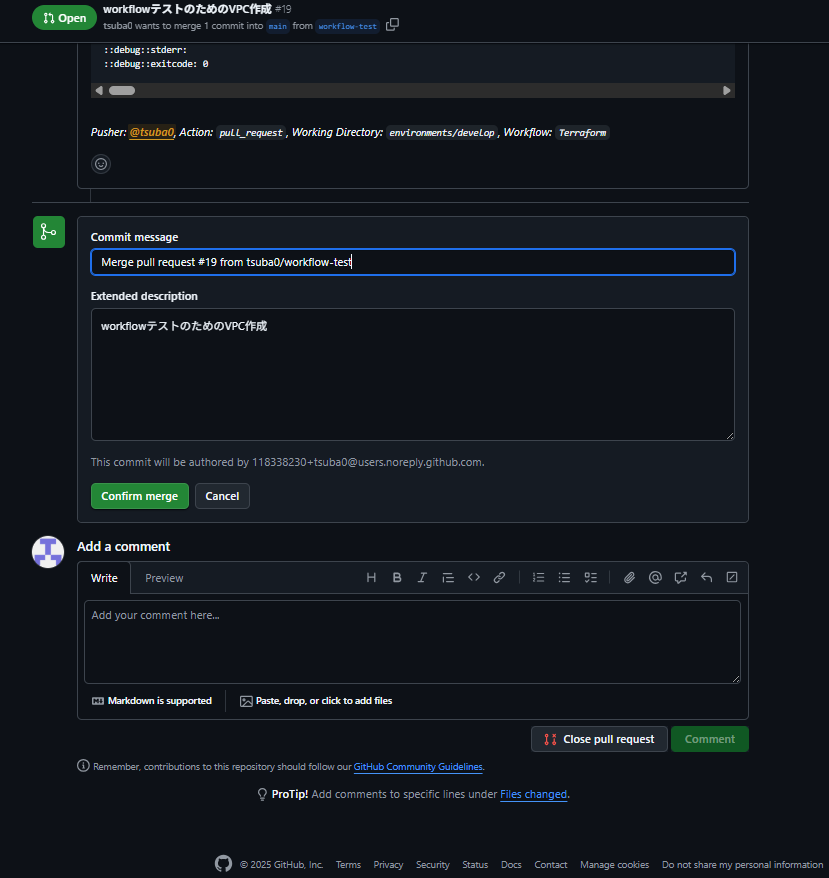Insert a saved reply

[706, 577]
